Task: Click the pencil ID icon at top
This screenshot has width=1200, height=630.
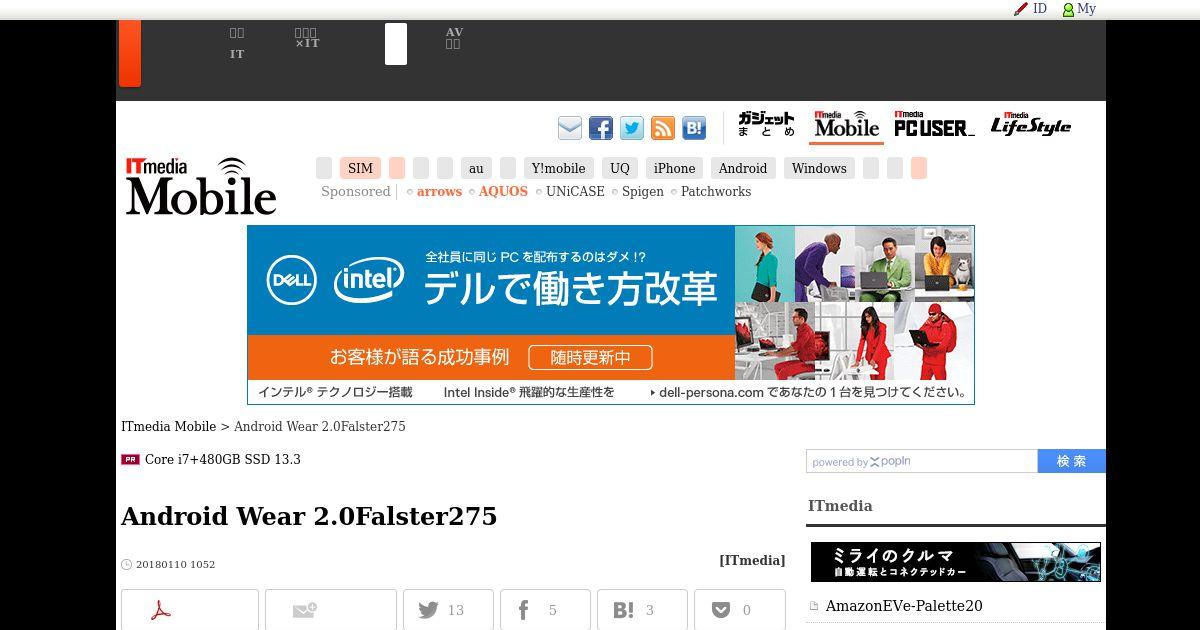Action: [1030, 9]
